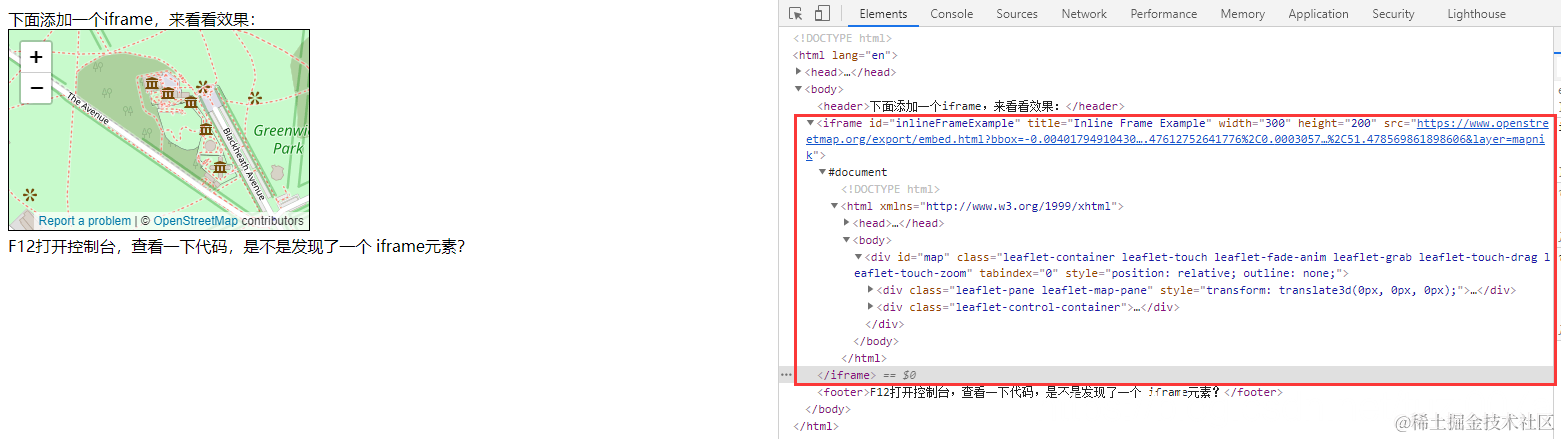The height and width of the screenshot is (439, 1561).
Task: Open the Lighthouse tab
Action: tap(1476, 13)
